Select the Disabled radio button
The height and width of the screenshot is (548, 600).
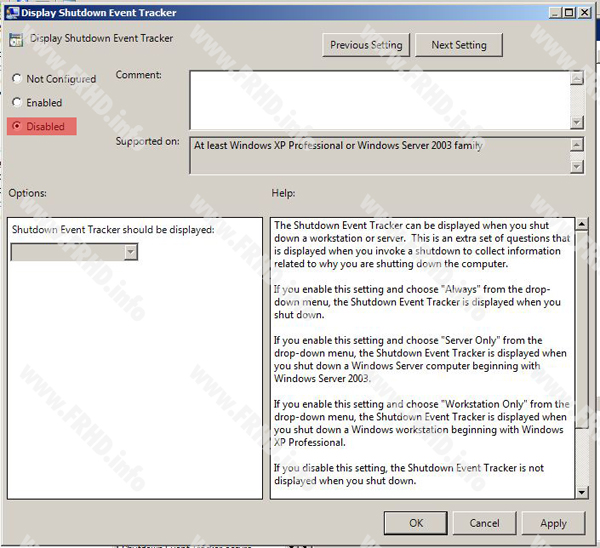[x=16, y=127]
